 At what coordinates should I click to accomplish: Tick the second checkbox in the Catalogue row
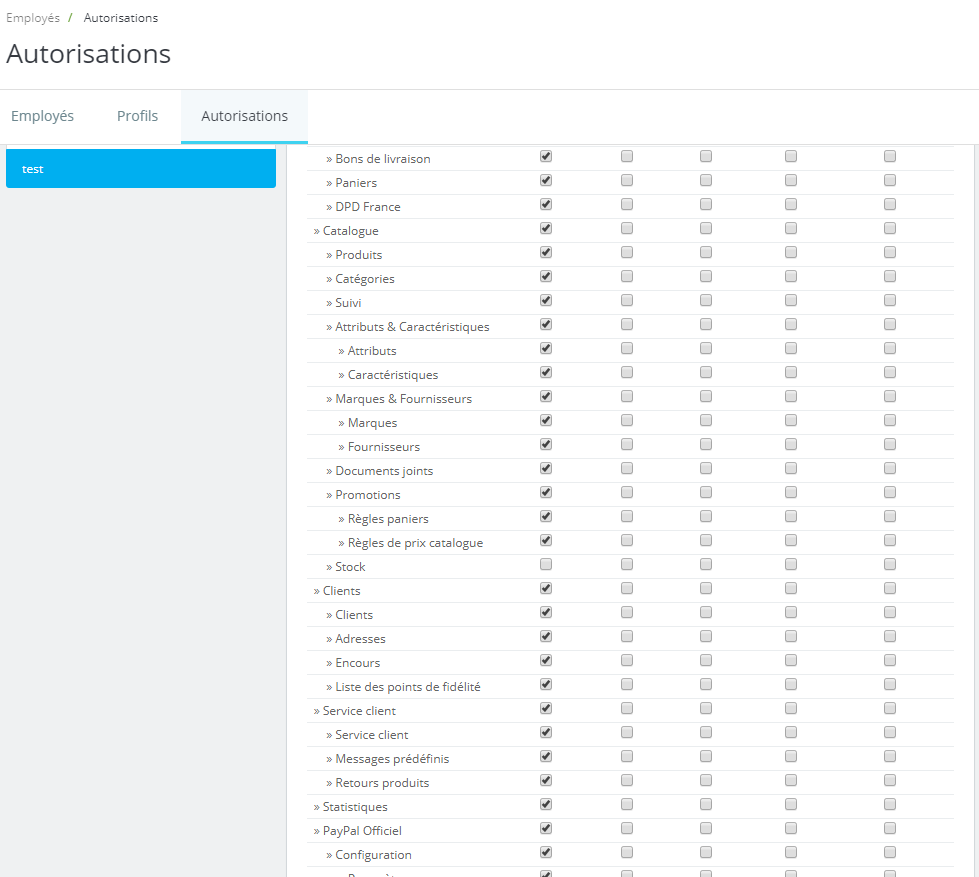[627, 228]
